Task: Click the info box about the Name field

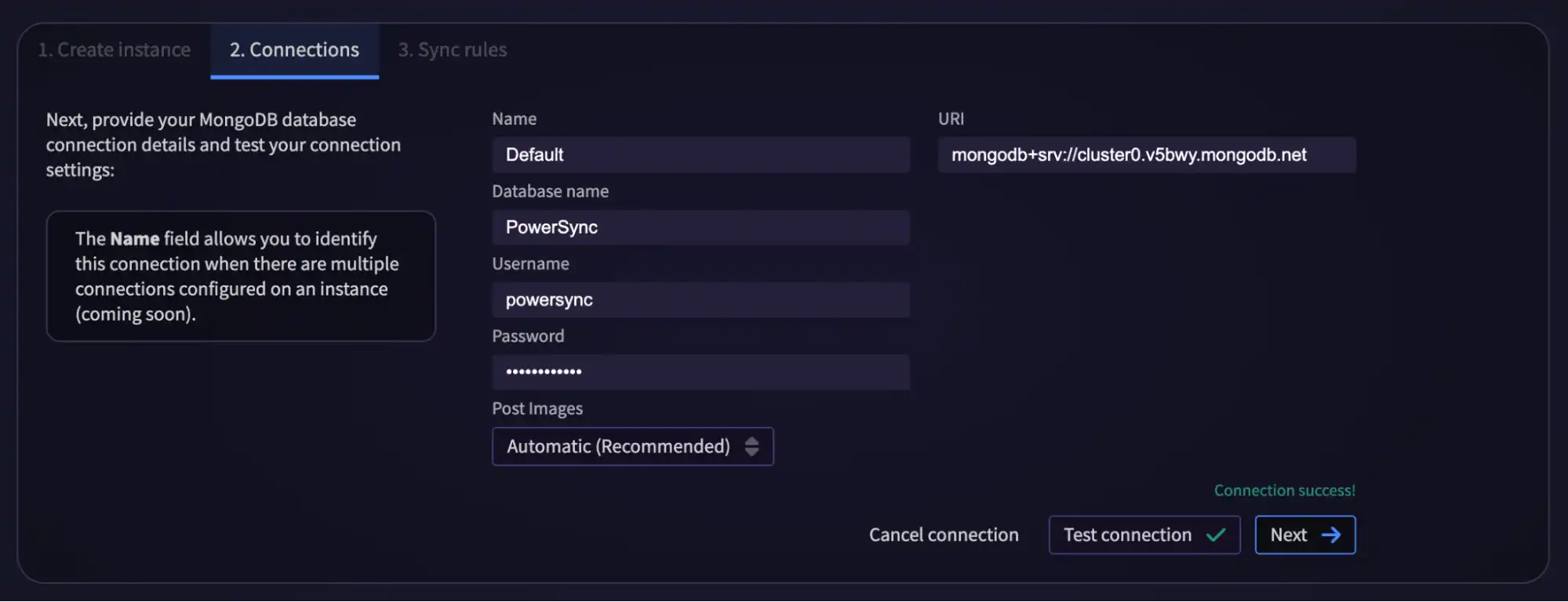Action: (x=241, y=276)
